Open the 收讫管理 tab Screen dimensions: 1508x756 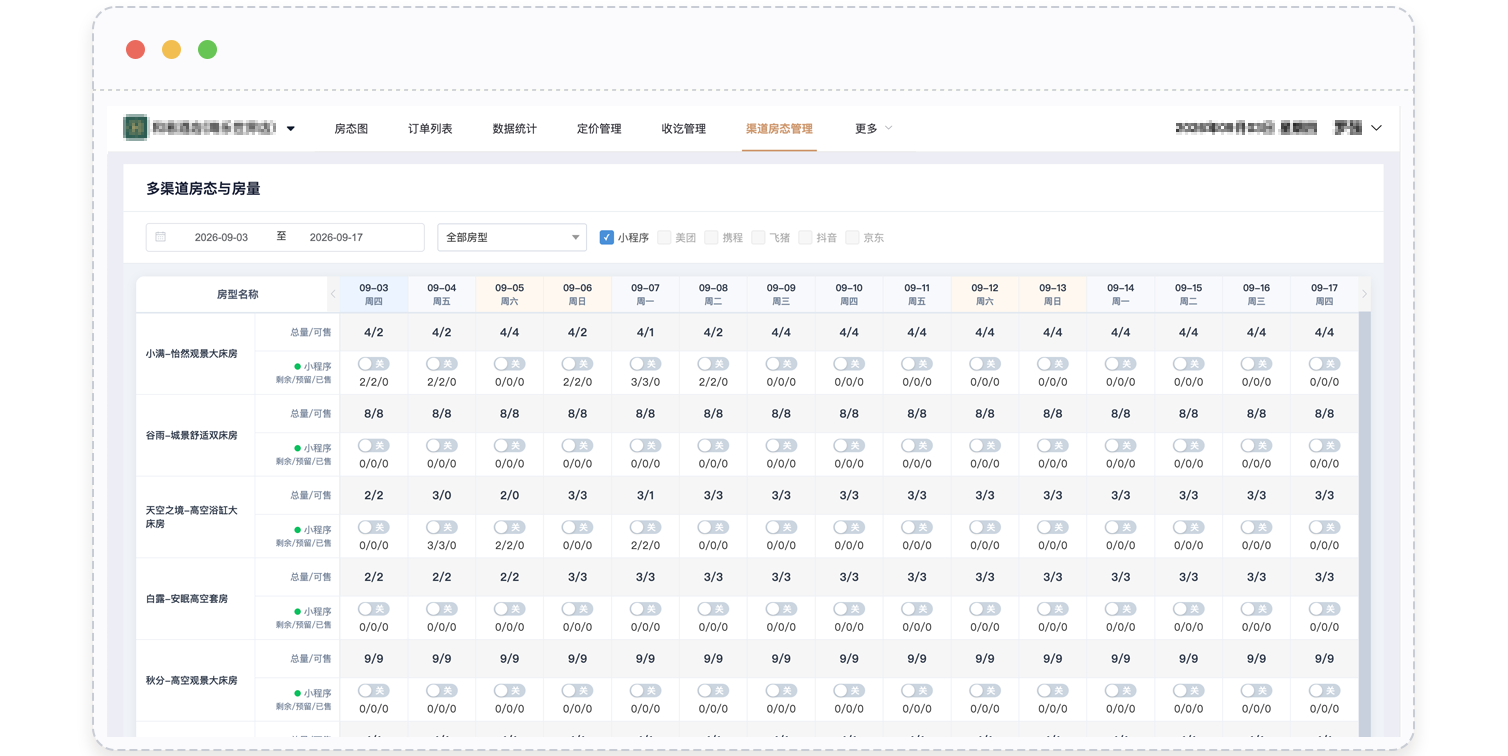[684, 128]
